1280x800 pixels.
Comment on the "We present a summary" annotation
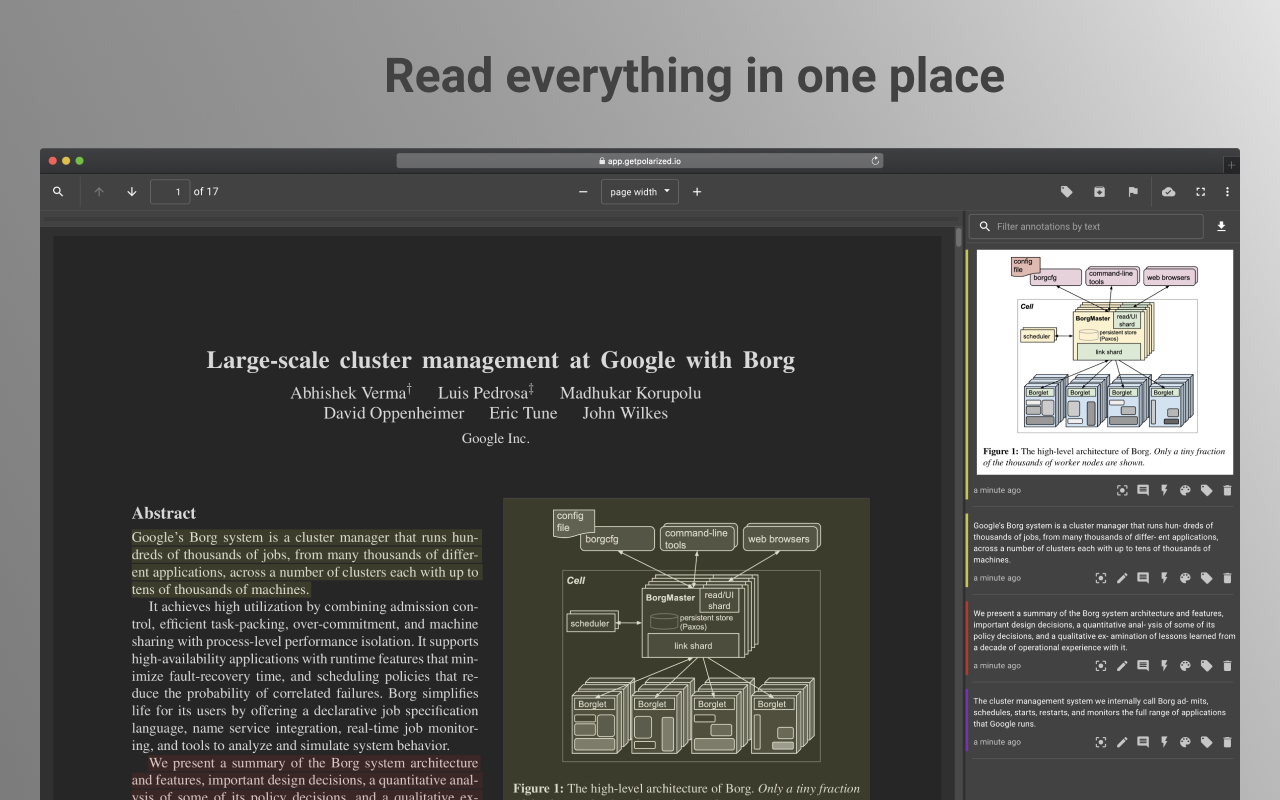(1143, 666)
